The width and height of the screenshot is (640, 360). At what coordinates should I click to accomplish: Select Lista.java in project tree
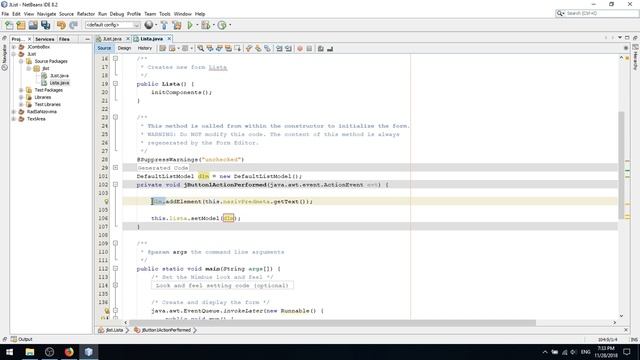pos(60,83)
